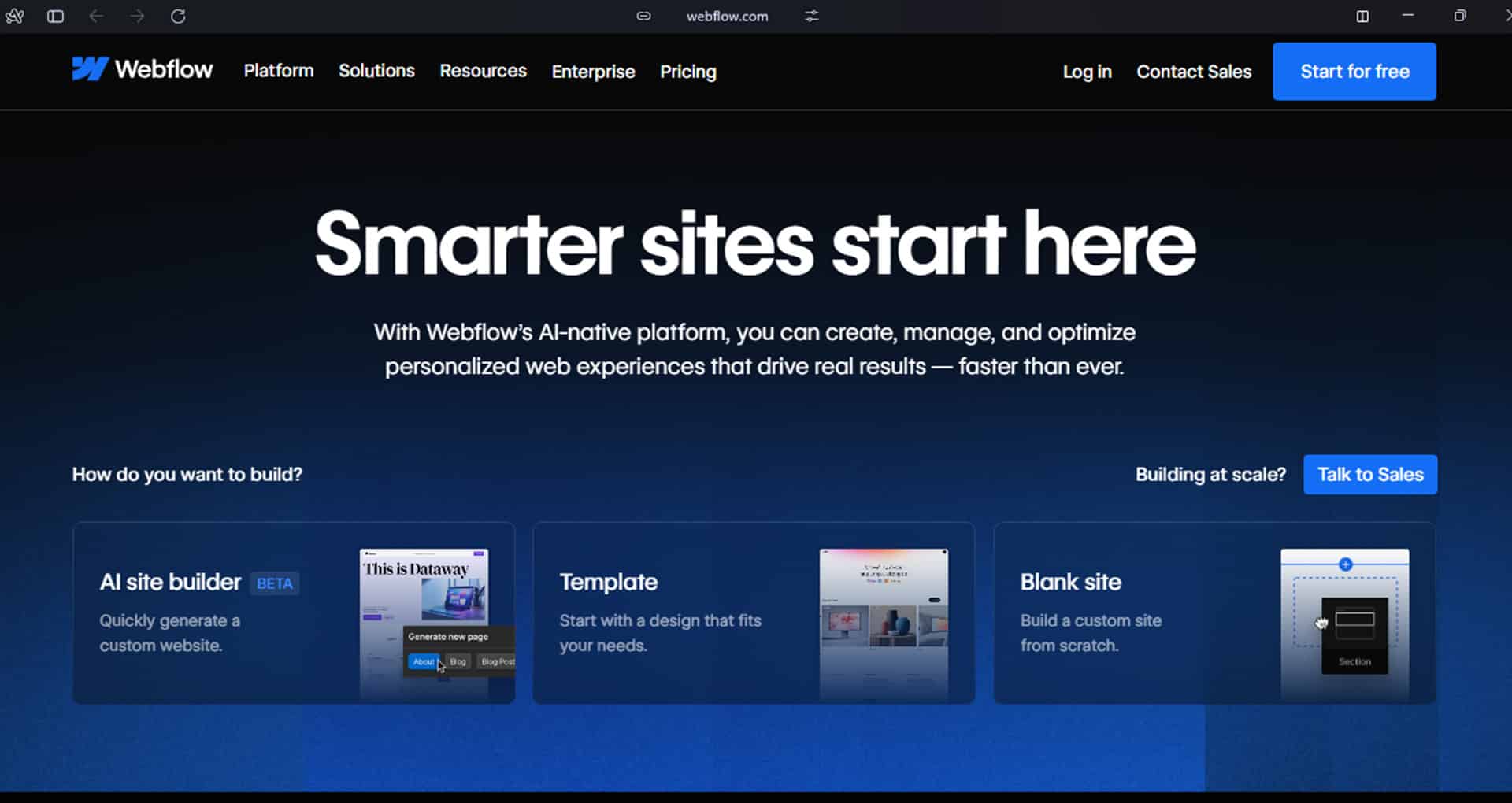
Task: Open the browser app icon at top-left corner
Action: (14, 16)
